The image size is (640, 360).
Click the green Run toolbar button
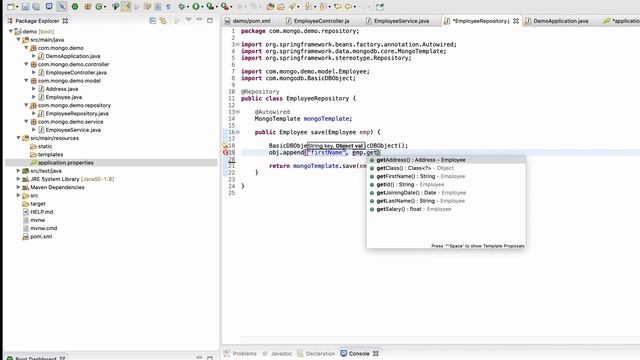pyautogui.click(x=196, y=7)
